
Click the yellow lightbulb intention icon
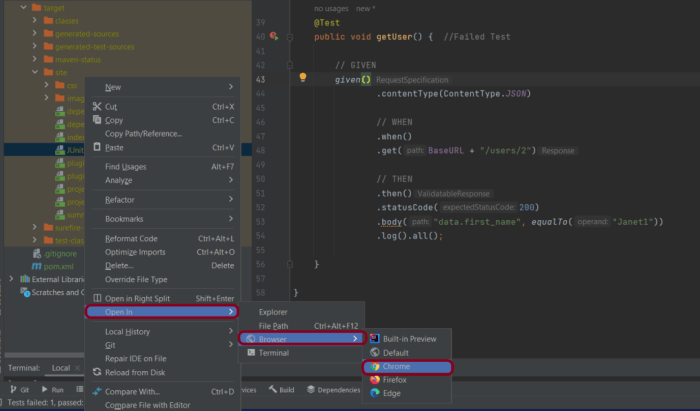pos(303,77)
